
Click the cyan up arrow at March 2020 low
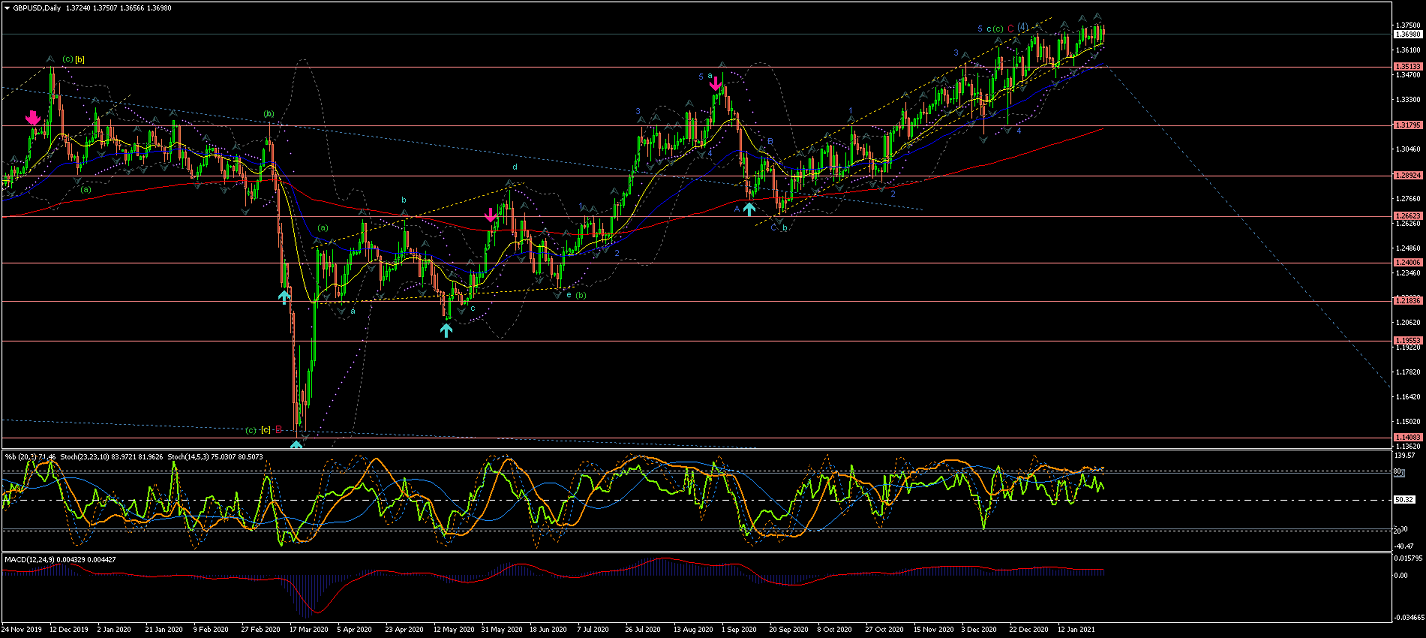(x=284, y=296)
